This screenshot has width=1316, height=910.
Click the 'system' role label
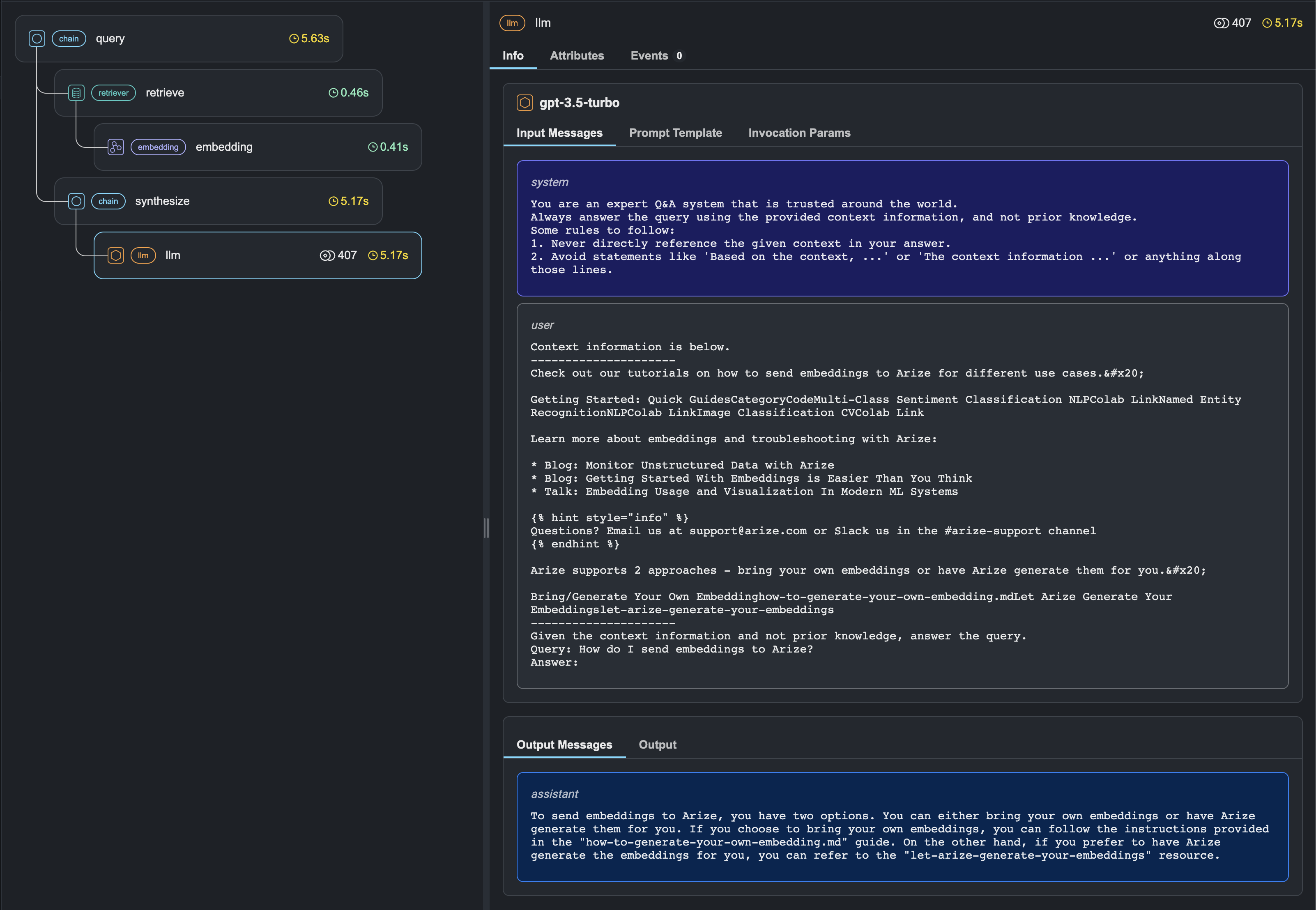tap(550, 182)
